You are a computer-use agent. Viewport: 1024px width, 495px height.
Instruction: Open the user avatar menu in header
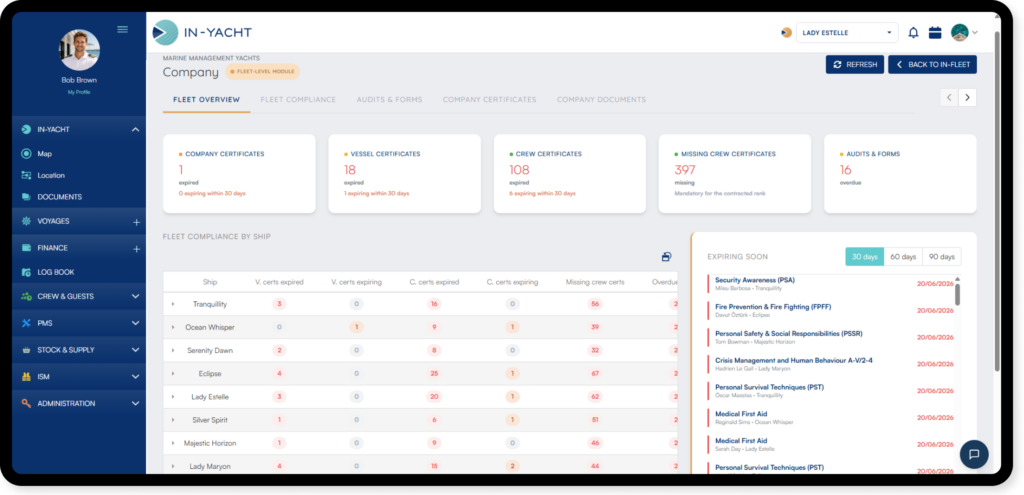point(964,33)
